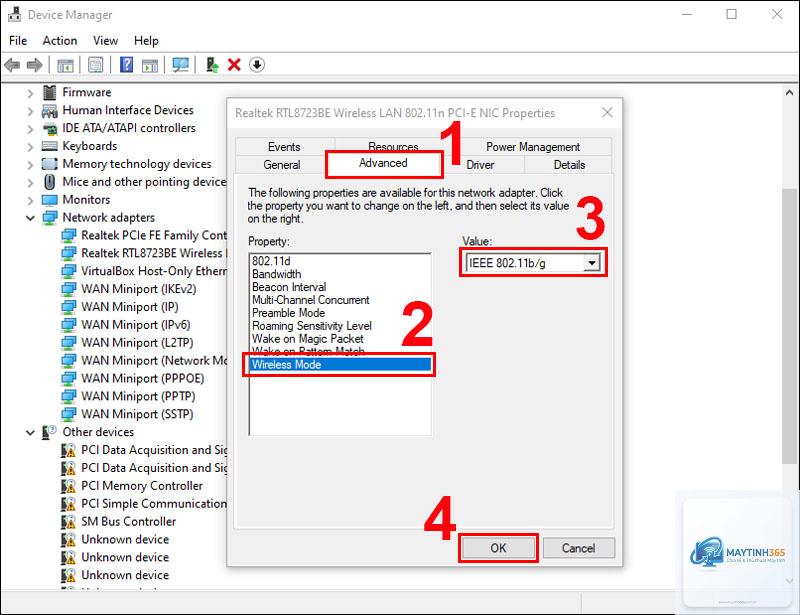Viewport: 800px width, 615px height.
Task: Click the scroll up arrow of device tree
Action: tap(789, 93)
